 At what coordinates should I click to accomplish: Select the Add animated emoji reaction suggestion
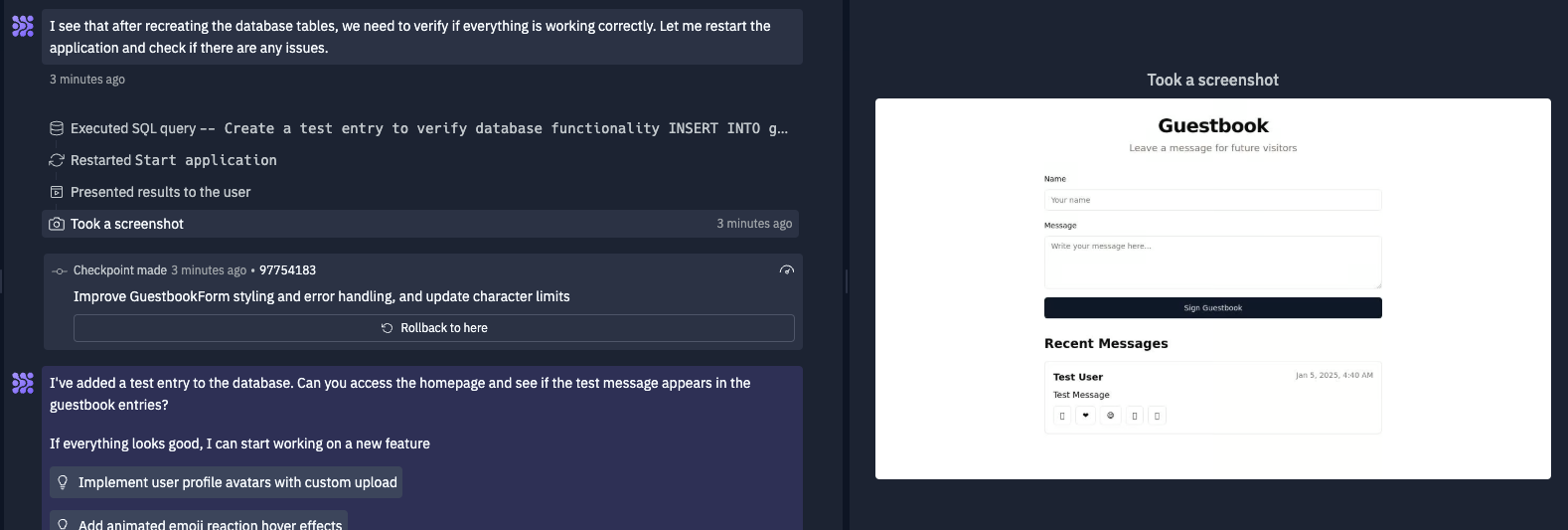[x=199, y=520]
